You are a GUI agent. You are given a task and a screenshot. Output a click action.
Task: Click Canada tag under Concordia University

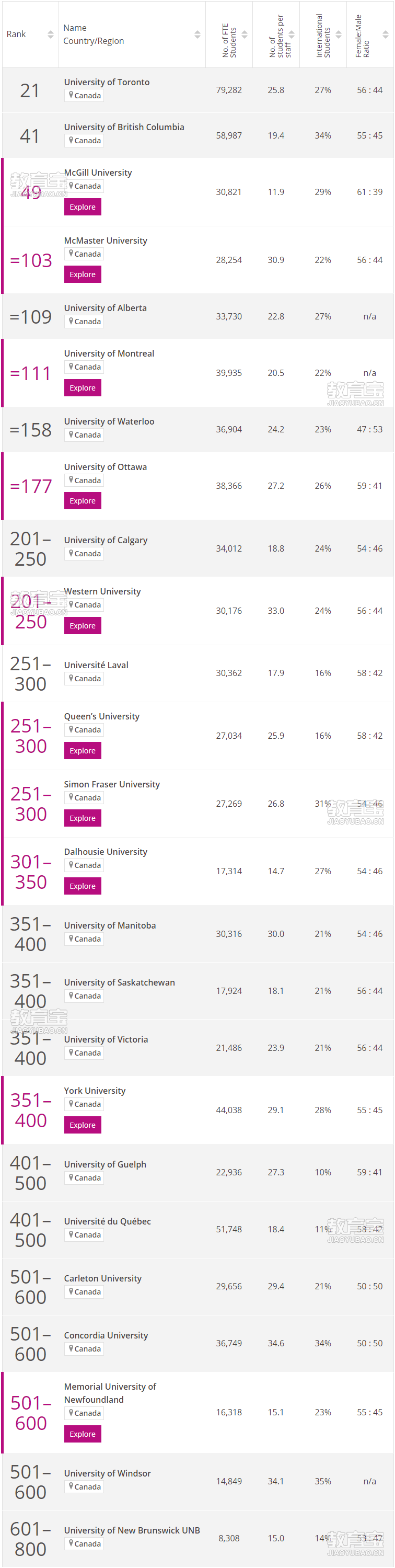pos(84,1349)
